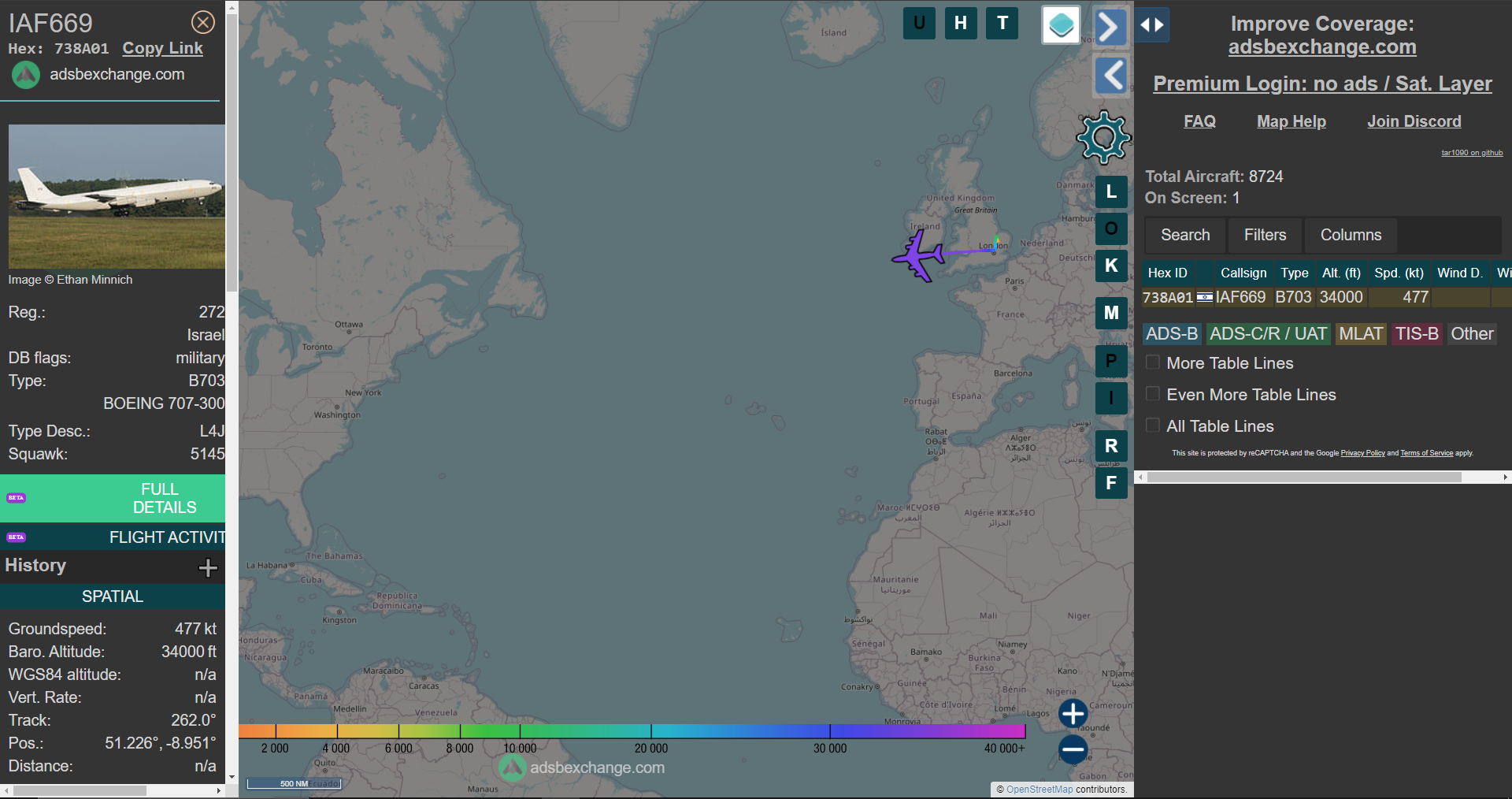Click the altitude color legend bar
Image resolution: width=1512 pixels, height=799 pixels.
pyautogui.click(x=632, y=731)
